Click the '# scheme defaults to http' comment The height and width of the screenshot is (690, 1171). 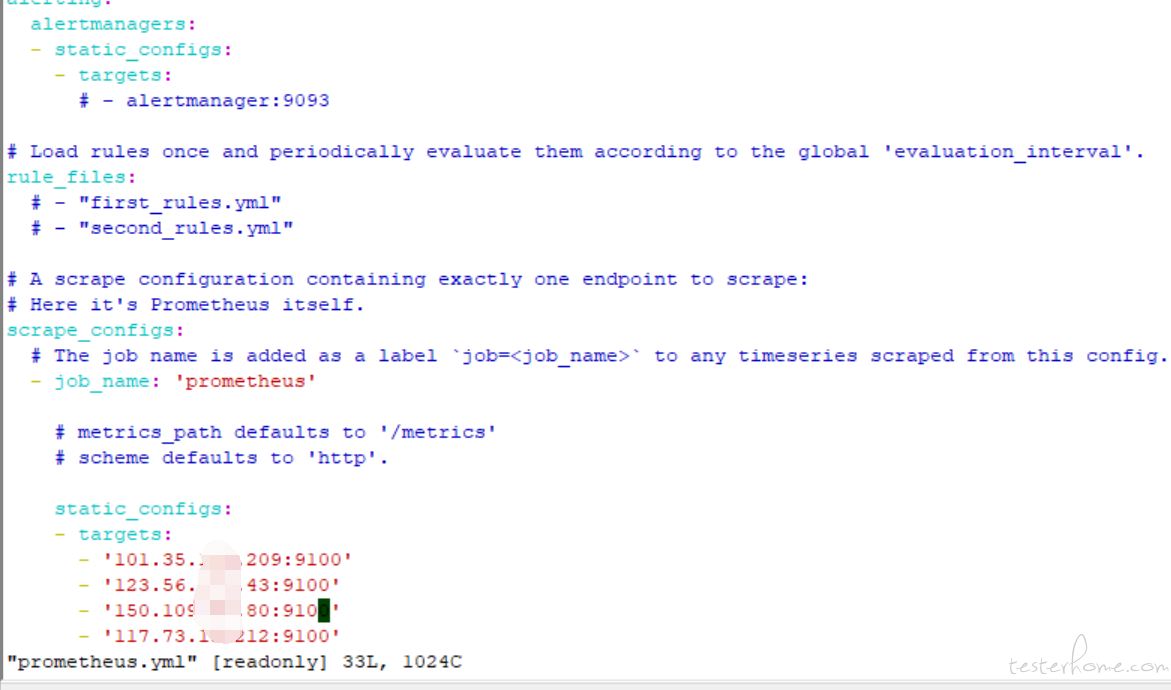(x=222, y=458)
